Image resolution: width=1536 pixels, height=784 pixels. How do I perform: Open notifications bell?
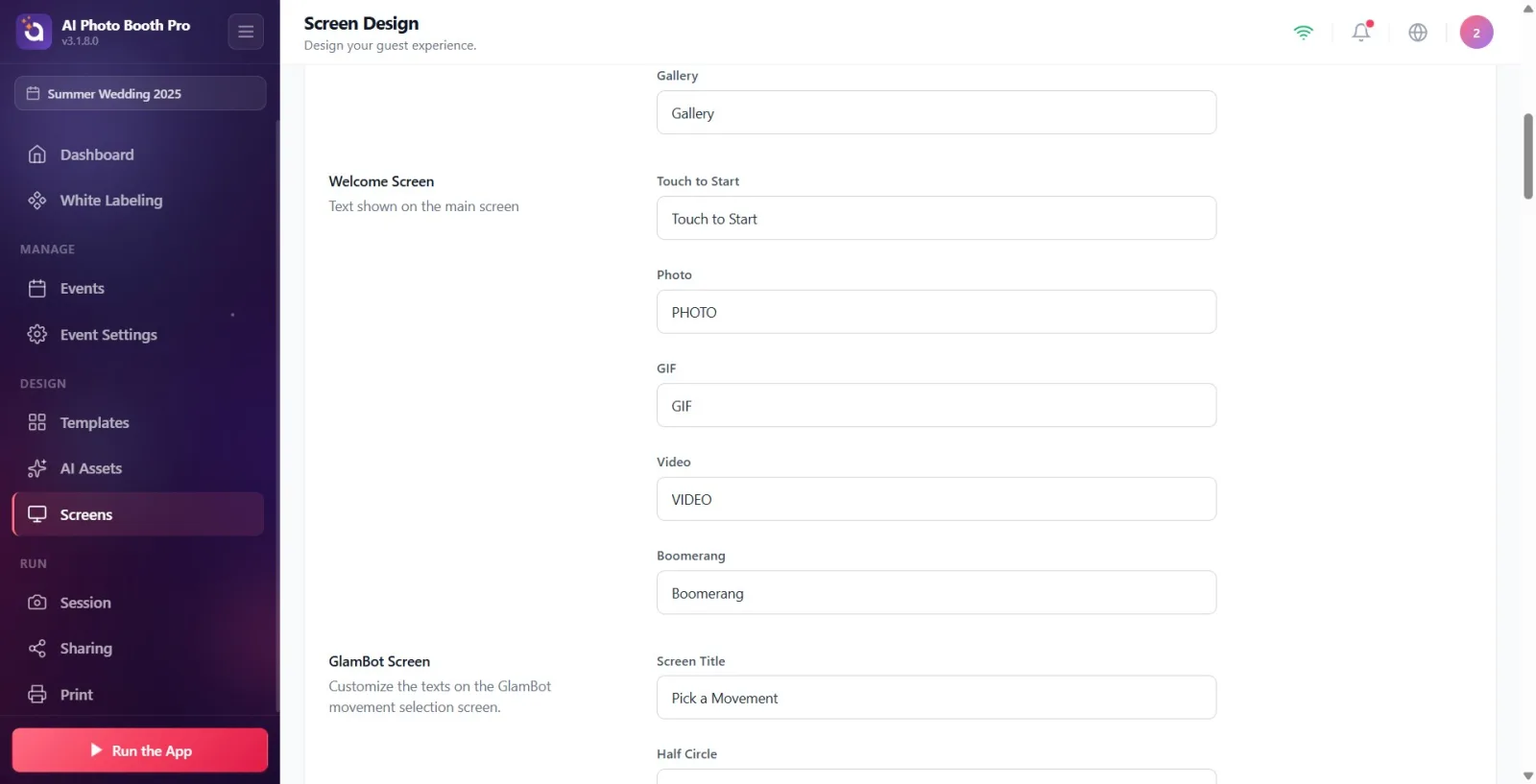1361,33
